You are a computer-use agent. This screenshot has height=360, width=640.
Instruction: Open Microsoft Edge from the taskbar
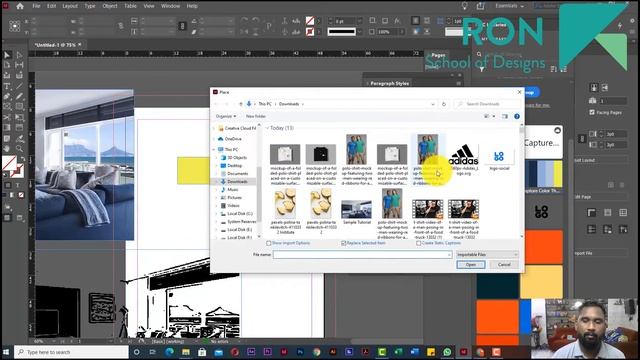coord(169,352)
